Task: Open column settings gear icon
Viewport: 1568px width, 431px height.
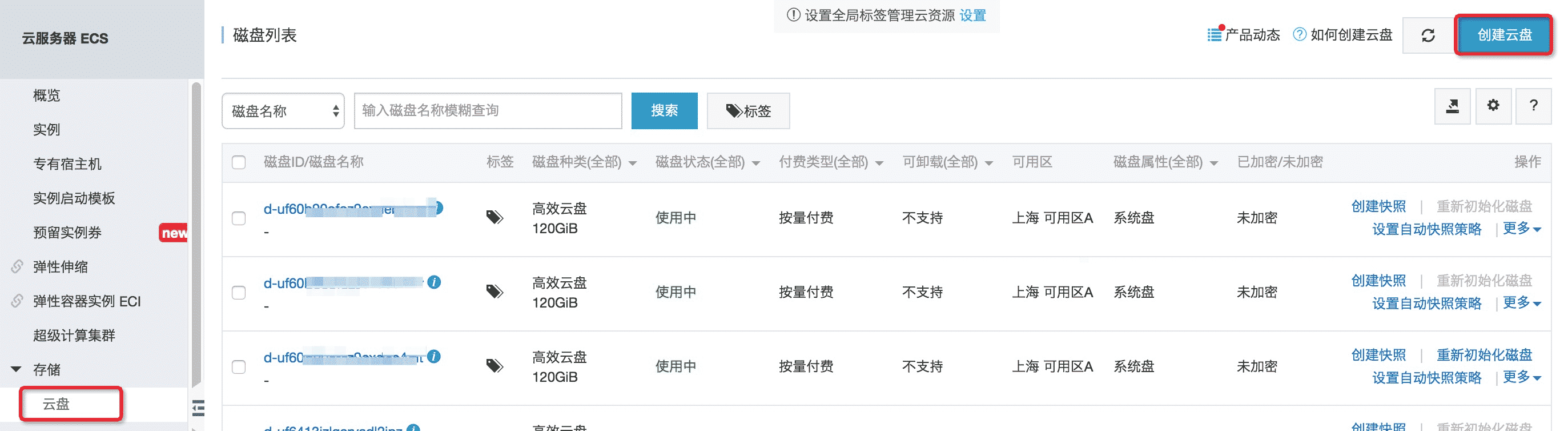Action: click(x=1493, y=106)
